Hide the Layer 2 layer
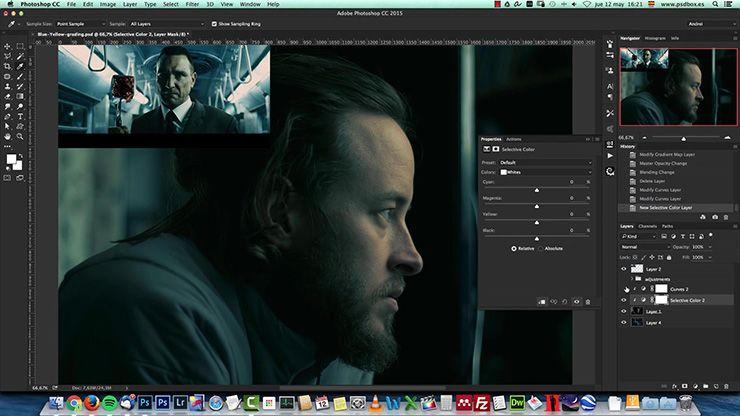Screen dimensions: 740x416 coord(624,269)
